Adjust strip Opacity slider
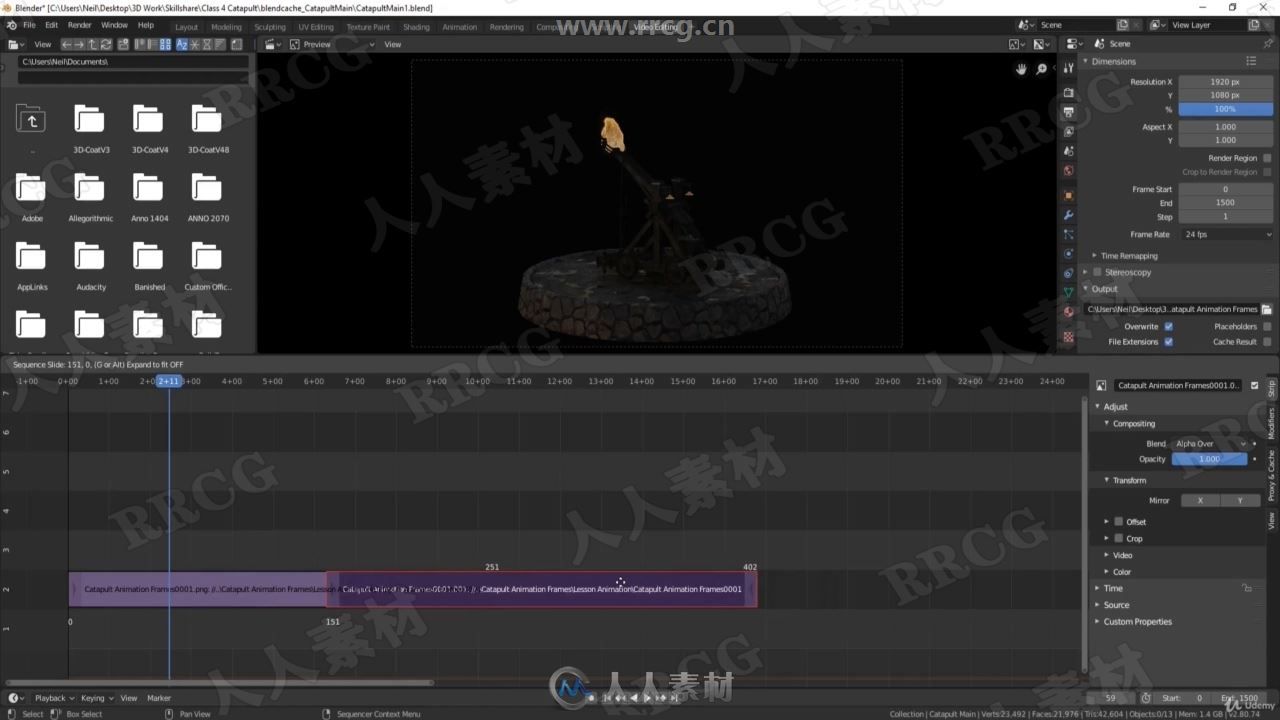Screen dimensions: 1280x720 1209,459
